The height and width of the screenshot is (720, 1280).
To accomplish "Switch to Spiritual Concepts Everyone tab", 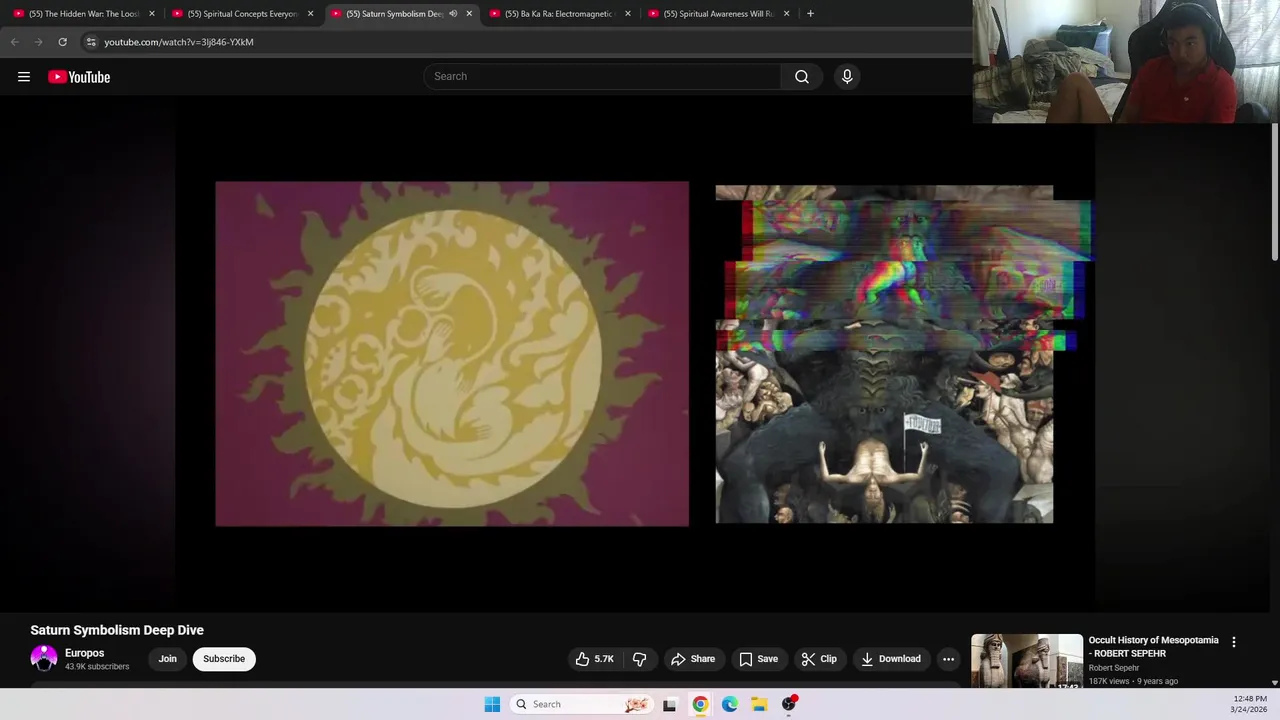I will tap(243, 14).
